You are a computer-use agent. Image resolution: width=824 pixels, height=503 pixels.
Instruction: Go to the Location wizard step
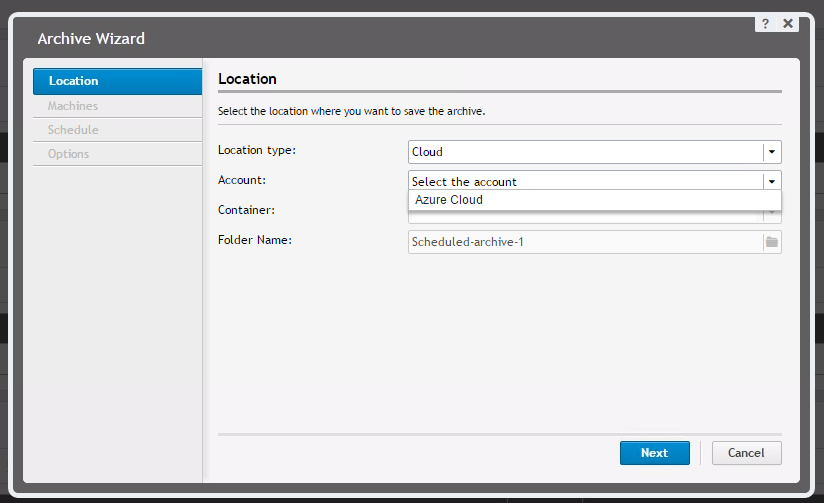pyautogui.click(x=117, y=82)
